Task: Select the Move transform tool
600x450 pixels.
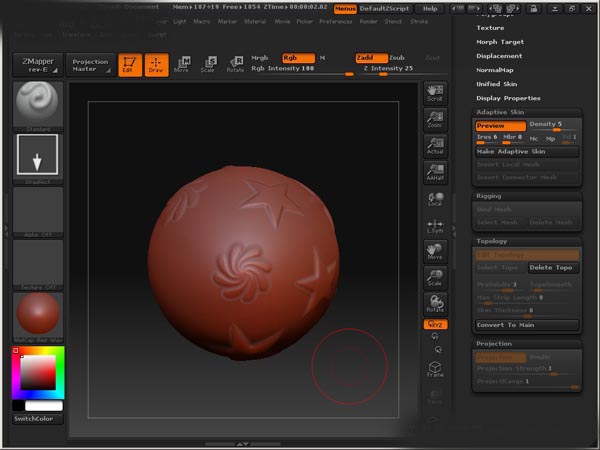Action: 181,65
